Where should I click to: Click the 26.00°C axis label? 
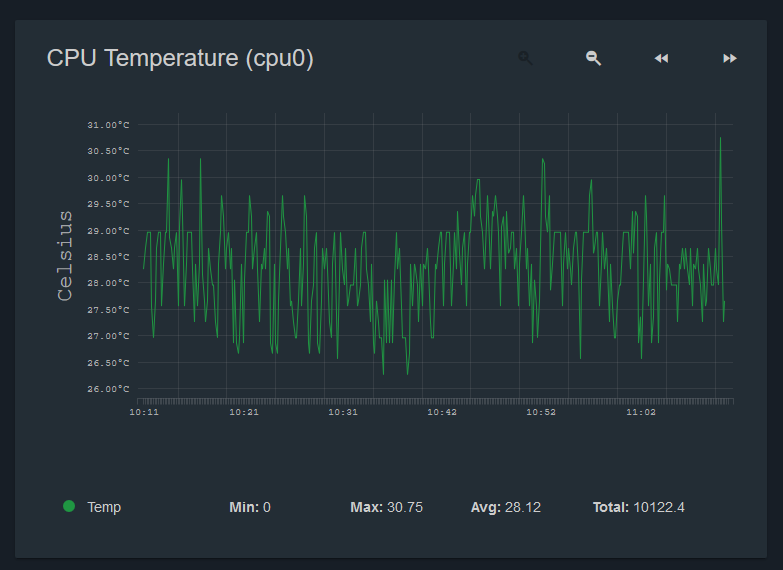click(108, 389)
